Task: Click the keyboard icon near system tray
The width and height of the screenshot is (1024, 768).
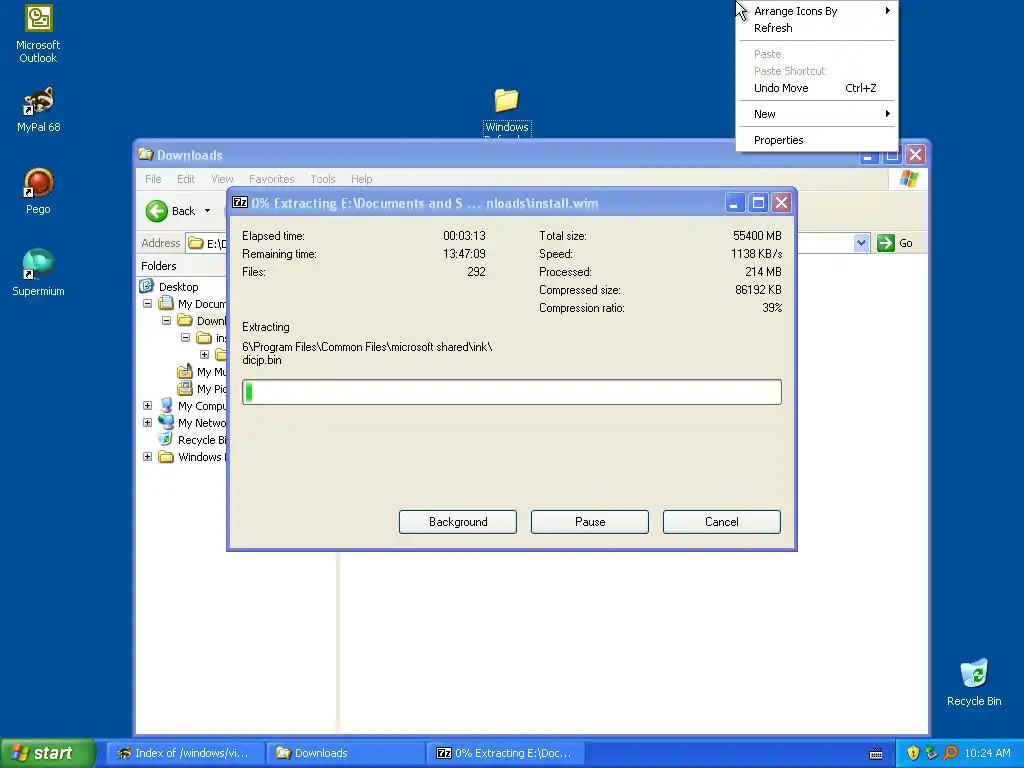Action: (x=876, y=754)
